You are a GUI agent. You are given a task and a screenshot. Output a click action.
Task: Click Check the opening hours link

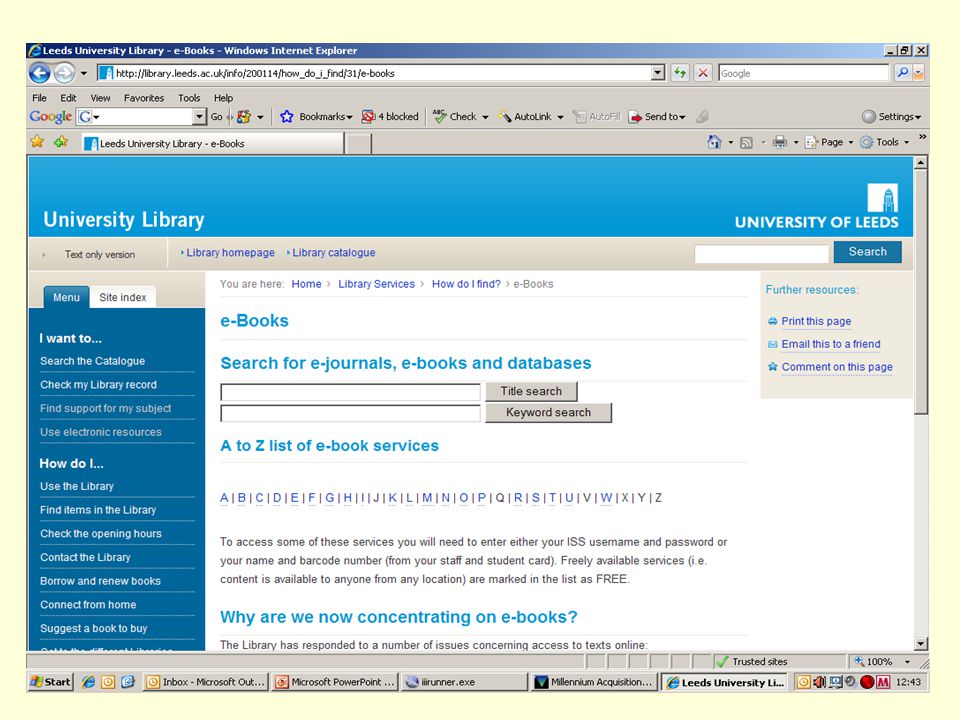(101, 534)
